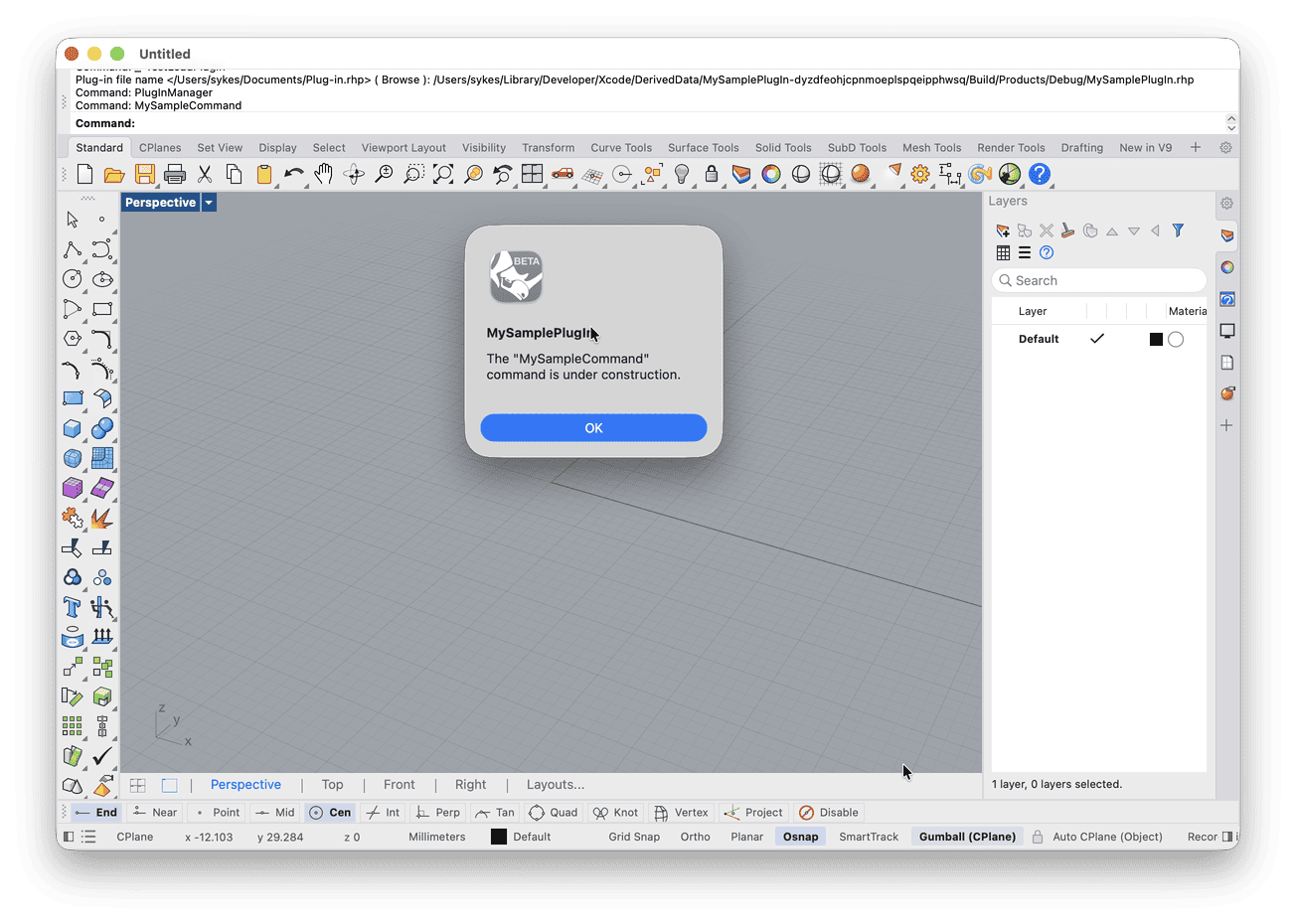Open Help with the blue question mark icon
Screen dimensions: 1296x924
[x=1040, y=175]
